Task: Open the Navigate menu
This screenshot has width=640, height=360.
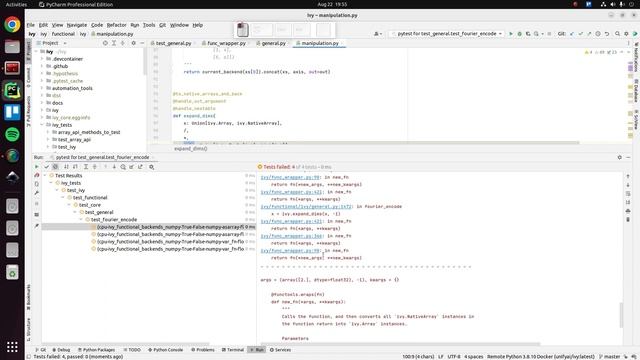Action: pos(77,25)
